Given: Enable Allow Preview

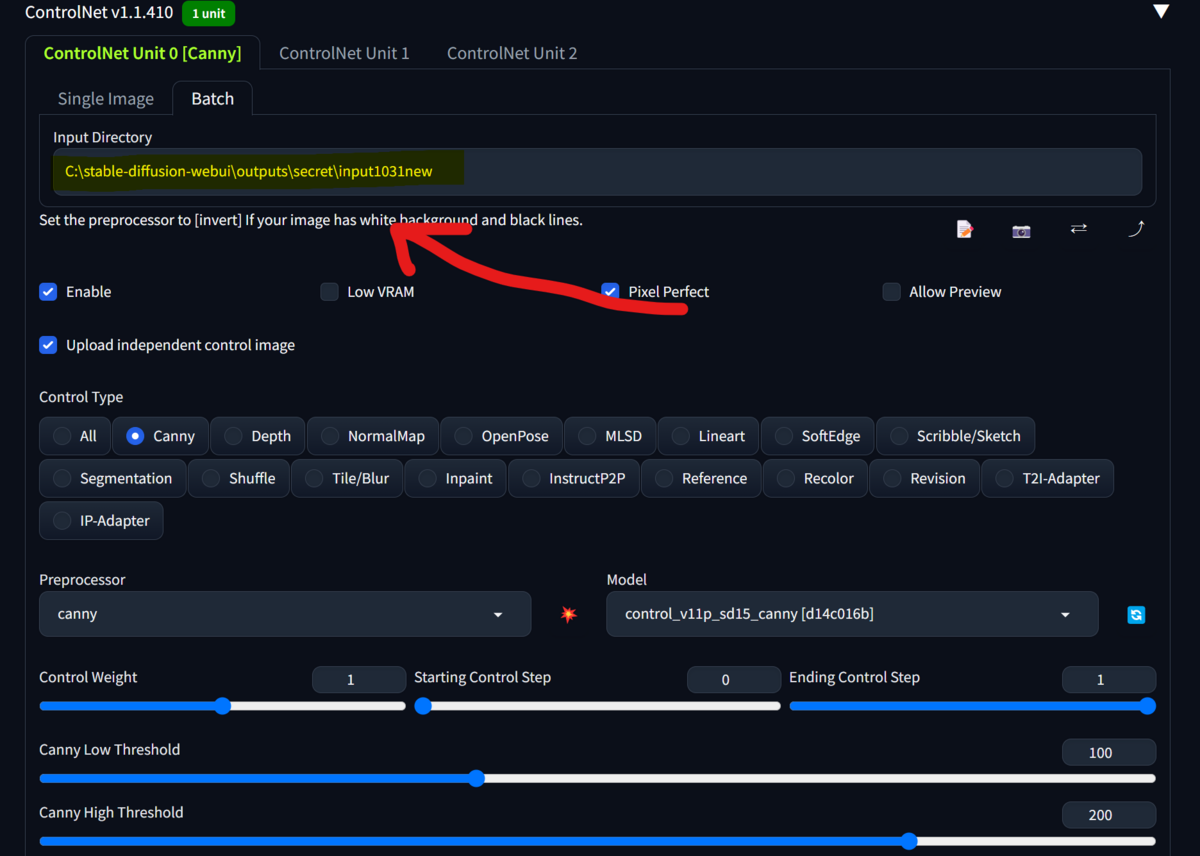Looking at the screenshot, I should (x=891, y=291).
